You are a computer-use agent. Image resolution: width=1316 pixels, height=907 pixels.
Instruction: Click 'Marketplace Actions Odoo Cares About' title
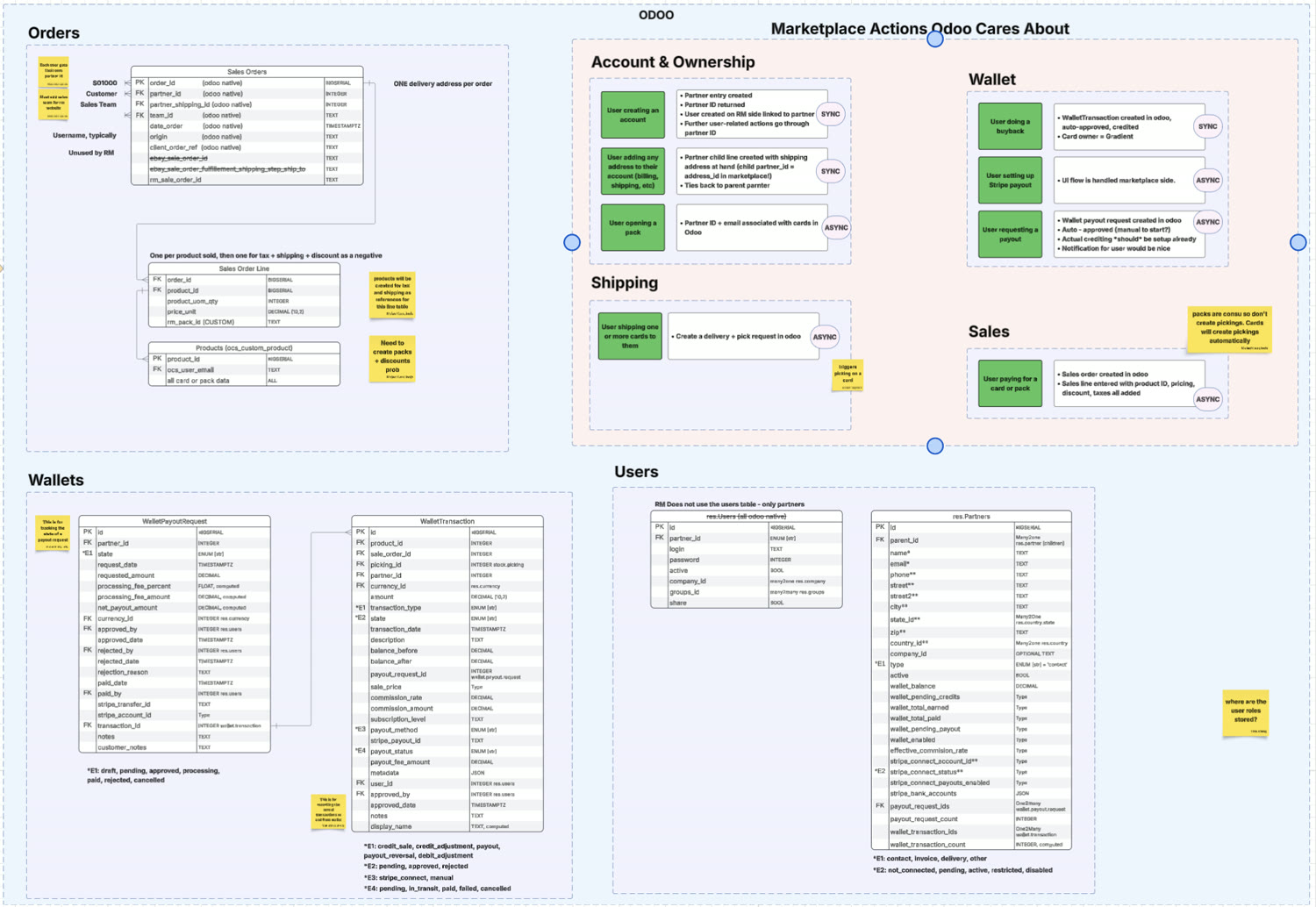[919, 29]
